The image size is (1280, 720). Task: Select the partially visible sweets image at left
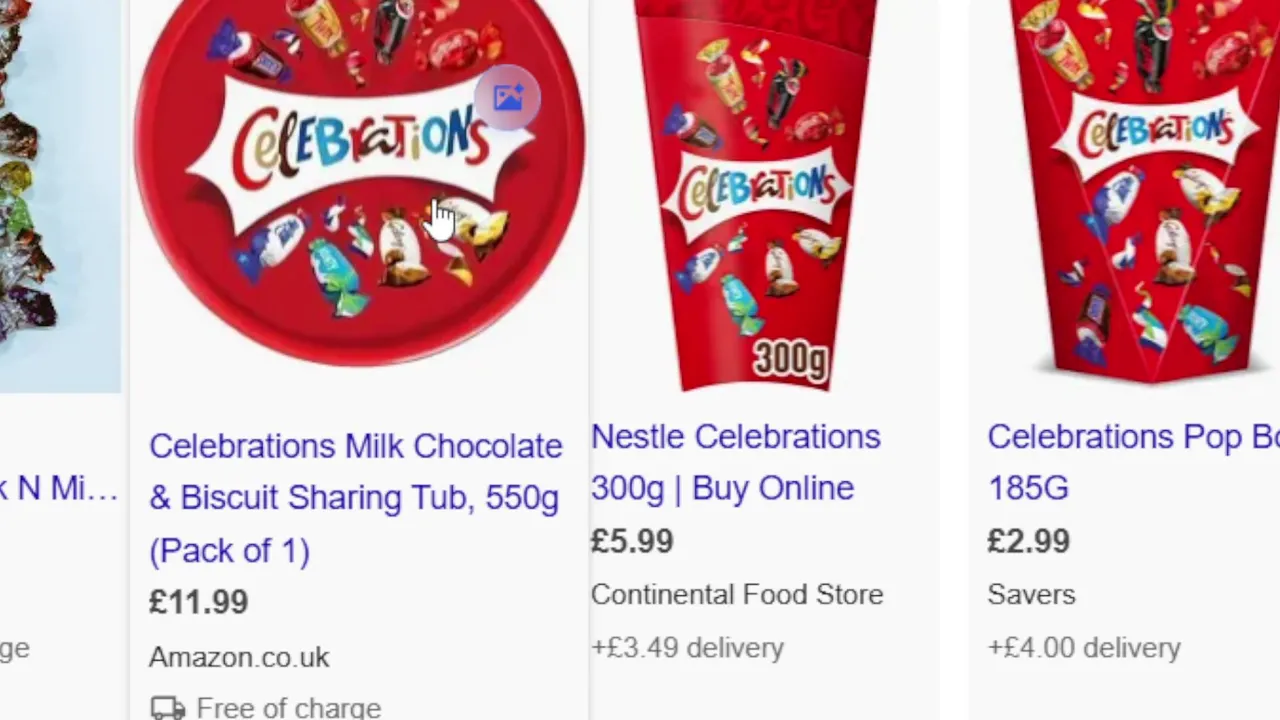point(50,190)
